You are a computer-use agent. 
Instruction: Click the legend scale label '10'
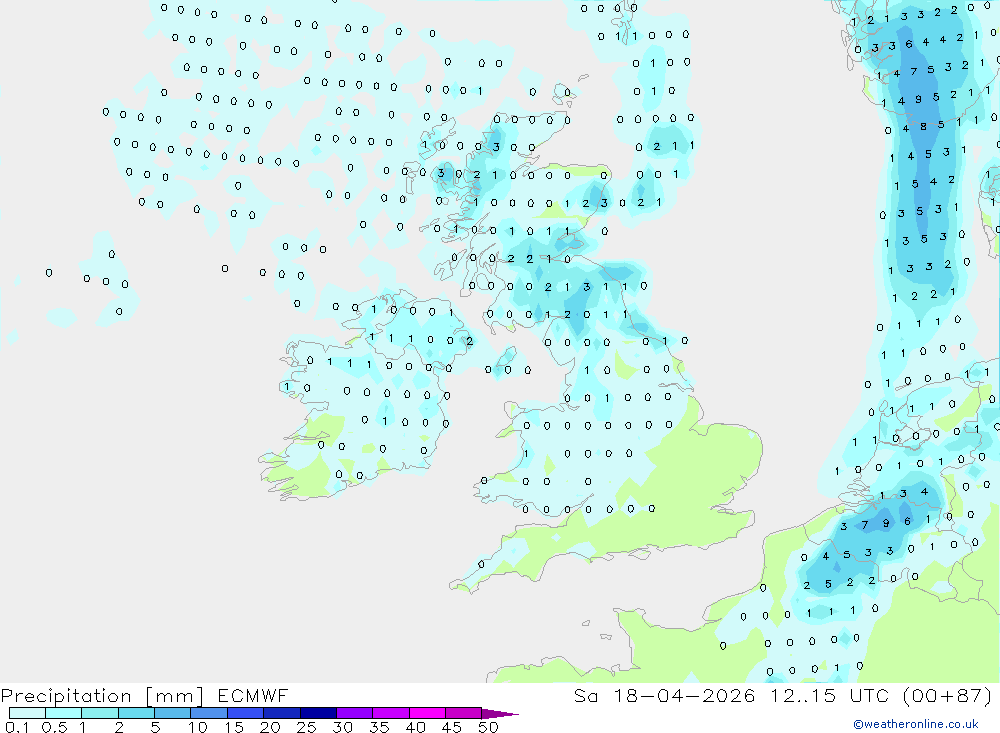(198, 727)
